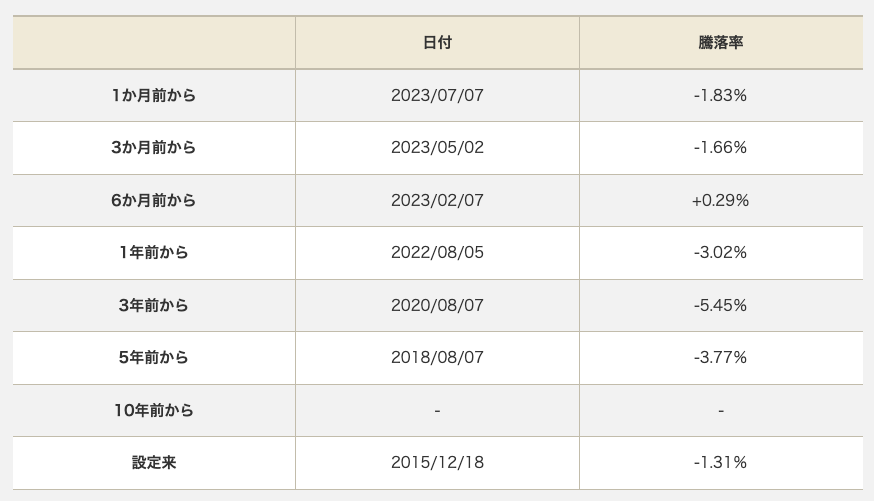874x501 pixels.
Task: Click the -1.83% return value
Action: point(720,96)
